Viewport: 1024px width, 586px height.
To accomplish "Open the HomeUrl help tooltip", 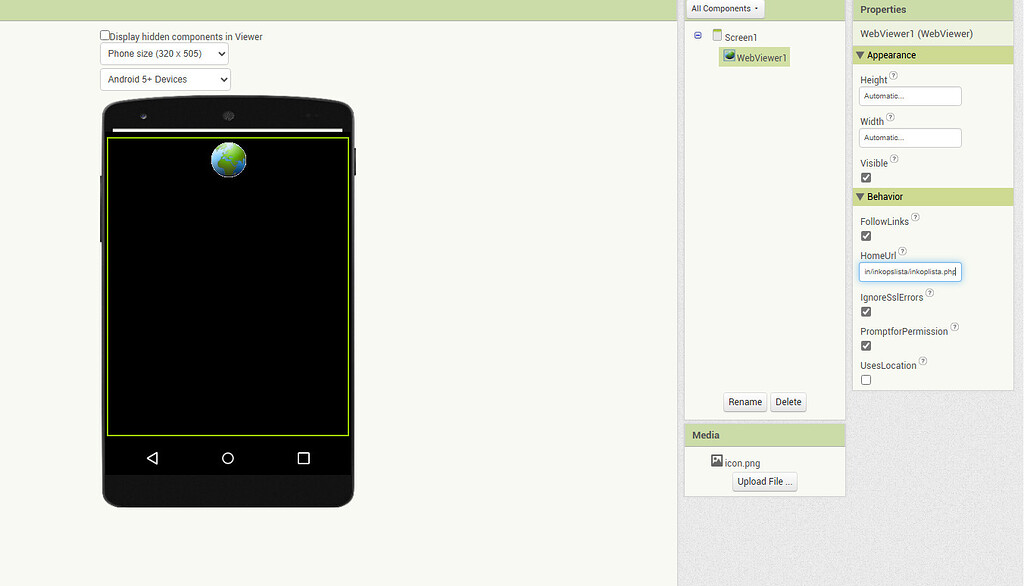I will (902, 250).
